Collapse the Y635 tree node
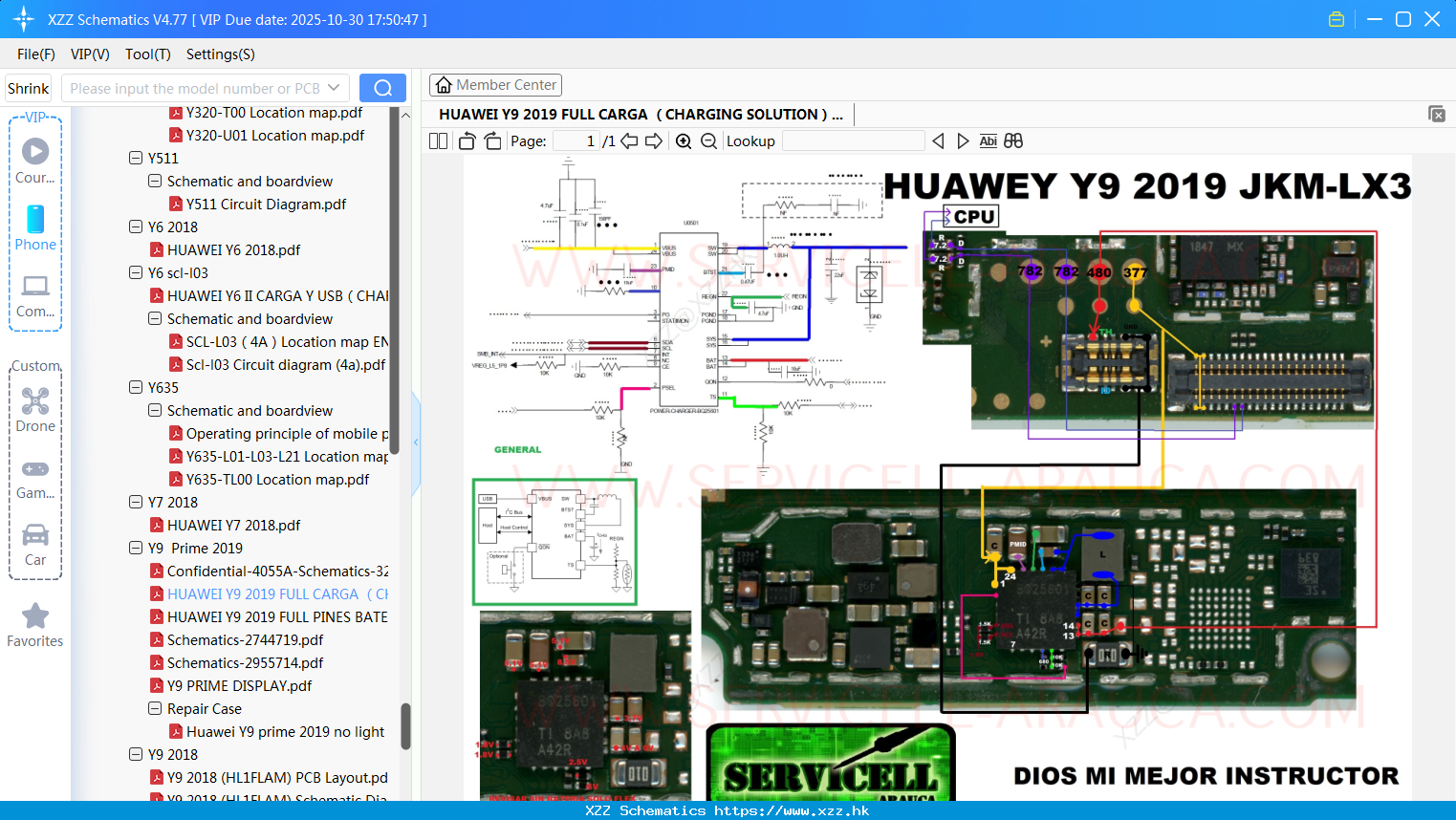This screenshot has width=1456, height=820. tap(136, 387)
